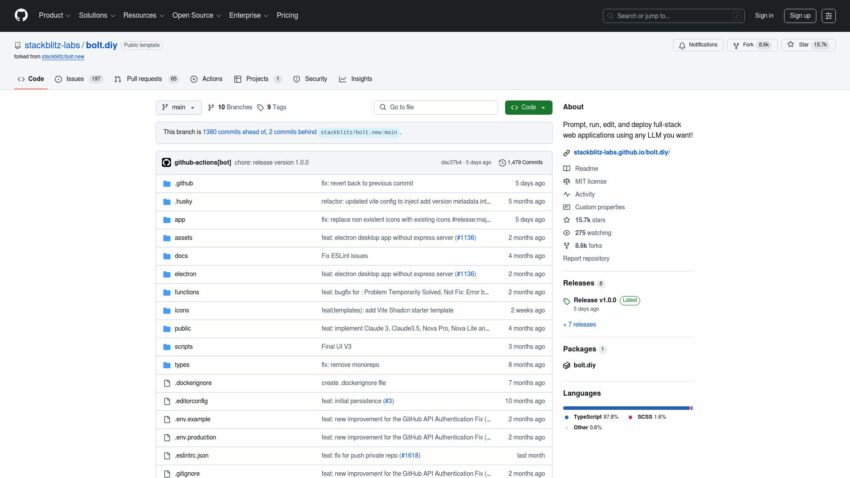Image resolution: width=850 pixels, height=478 pixels.
Task: Click the release tag icon for v1.0.0
Action: pos(566,301)
